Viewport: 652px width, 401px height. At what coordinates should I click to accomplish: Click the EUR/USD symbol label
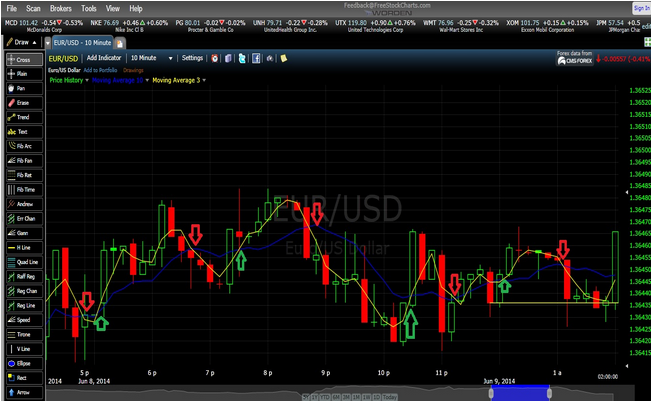point(63,59)
